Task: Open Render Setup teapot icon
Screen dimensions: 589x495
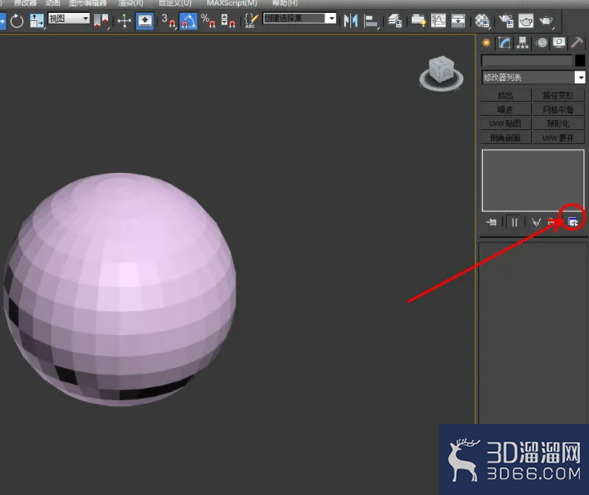Action: click(506, 21)
